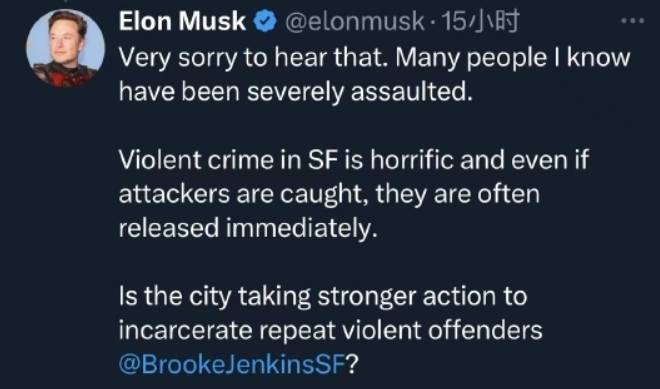
Task: Open the profile picture avatar
Action: pos(65,48)
